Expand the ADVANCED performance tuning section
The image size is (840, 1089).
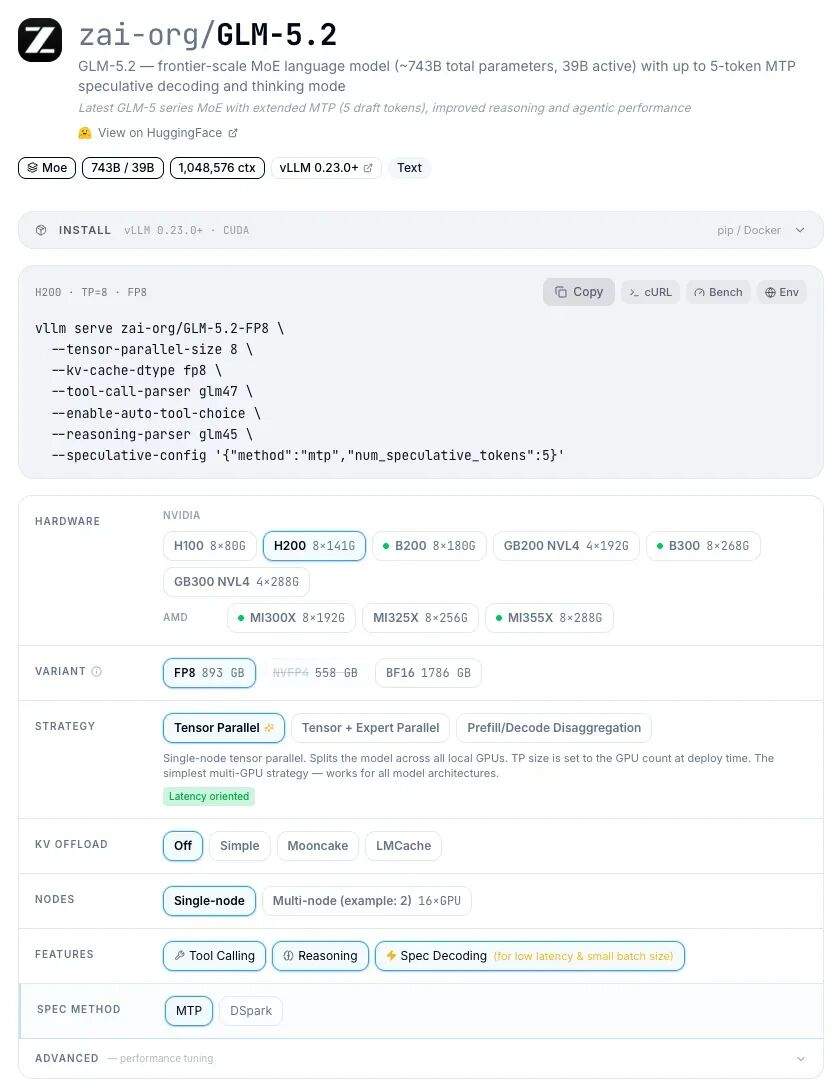pos(420,1058)
